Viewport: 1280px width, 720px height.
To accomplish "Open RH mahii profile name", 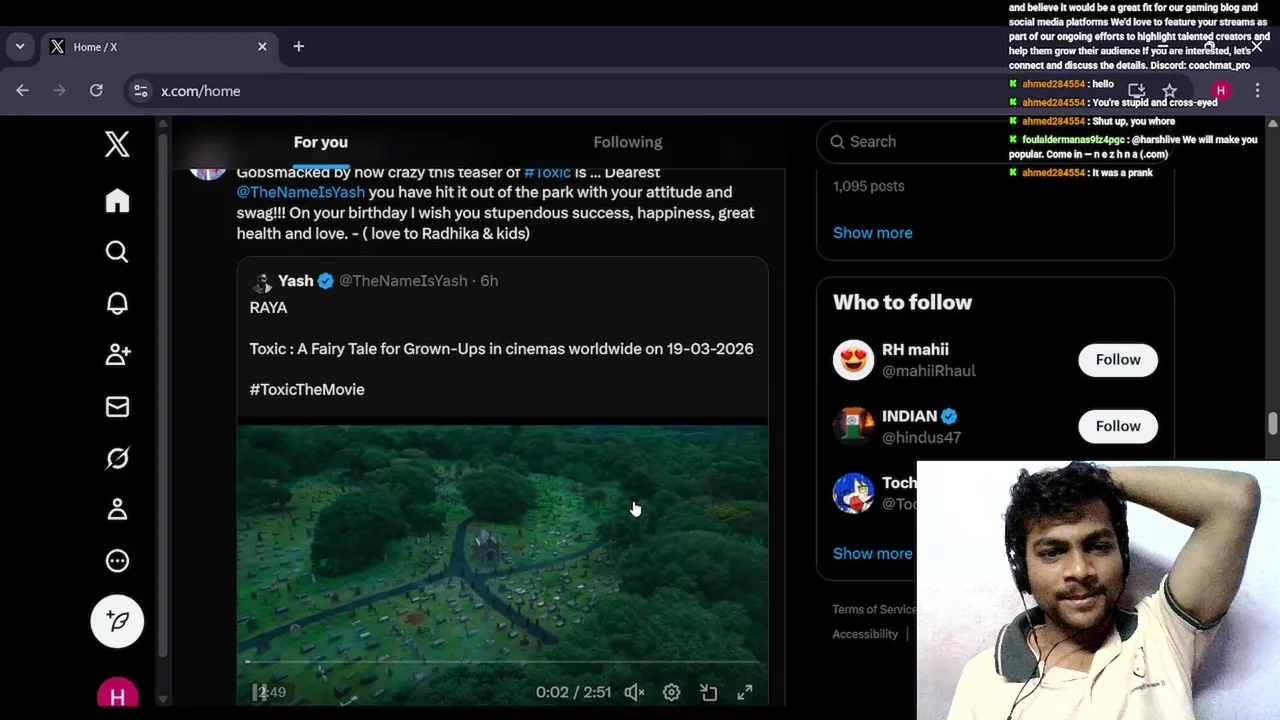I will coord(915,349).
